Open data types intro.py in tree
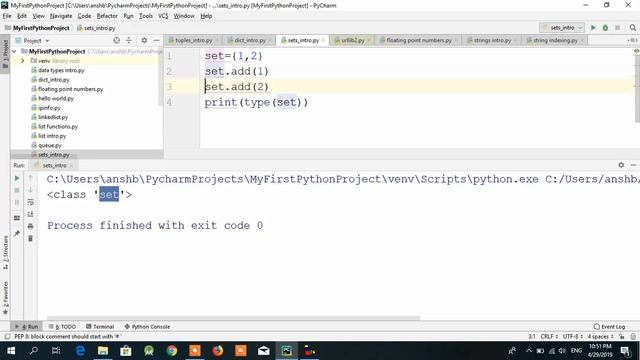The image size is (640, 360). [x=58, y=70]
